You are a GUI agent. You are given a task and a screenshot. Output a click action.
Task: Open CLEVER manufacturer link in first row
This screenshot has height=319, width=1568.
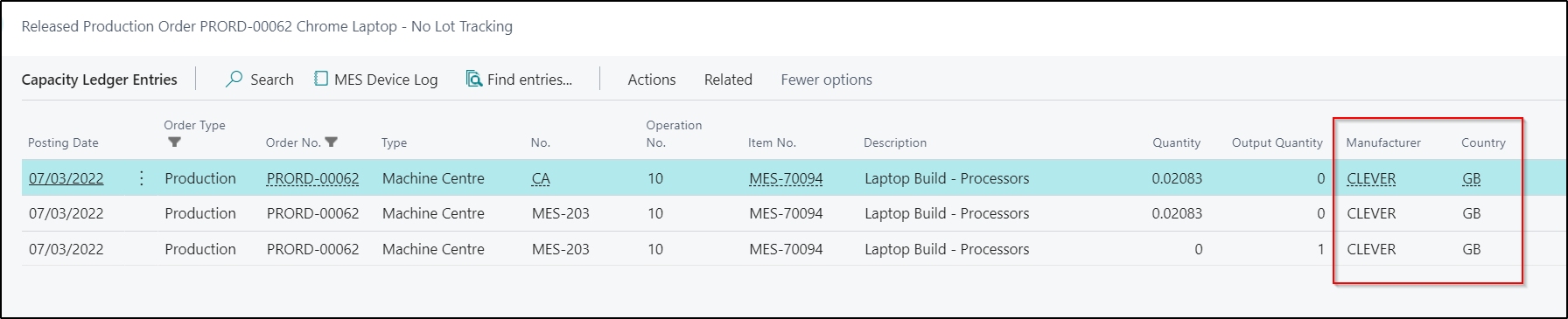[x=1371, y=178]
